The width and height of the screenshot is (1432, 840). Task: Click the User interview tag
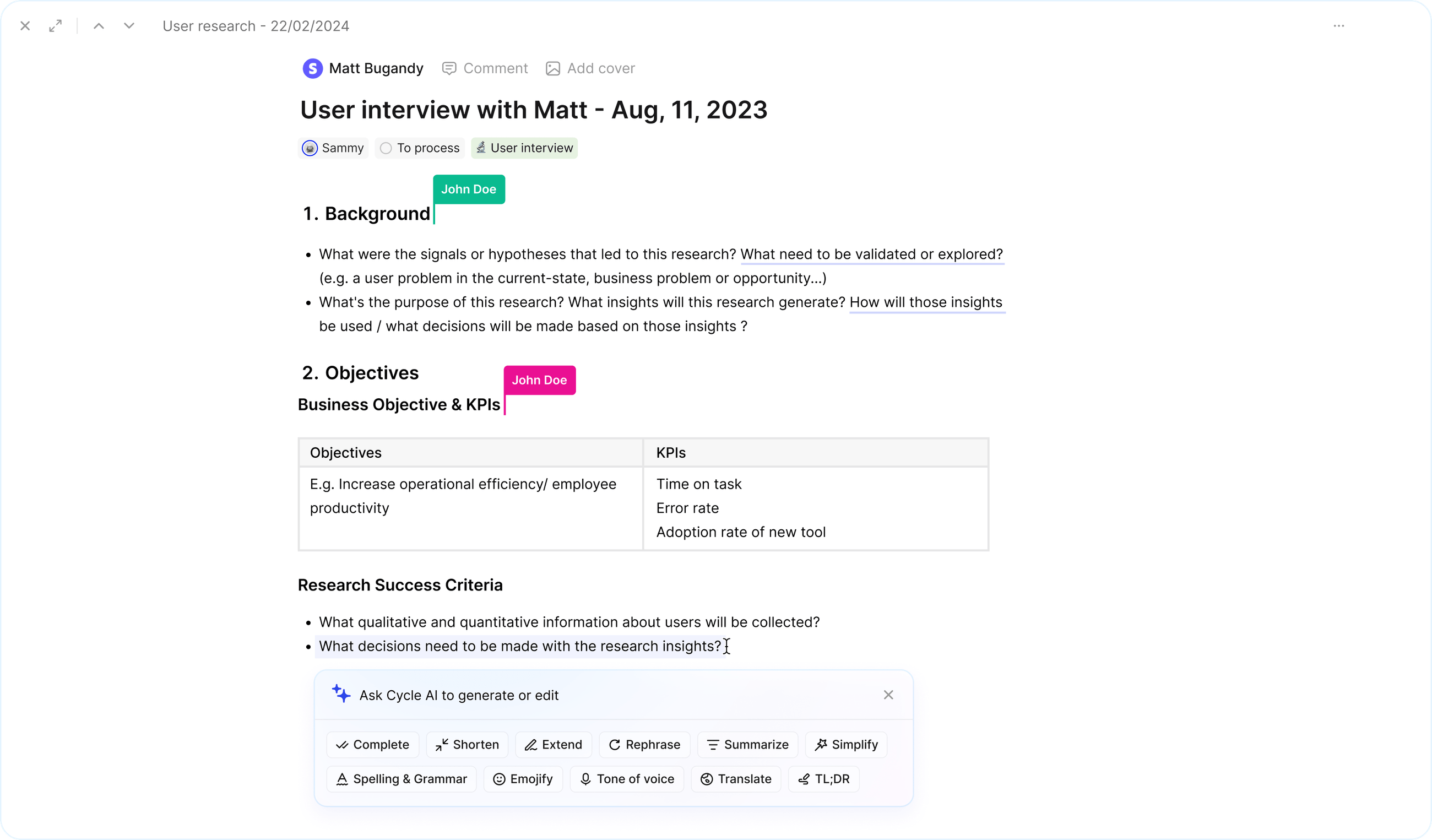[x=524, y=148]
